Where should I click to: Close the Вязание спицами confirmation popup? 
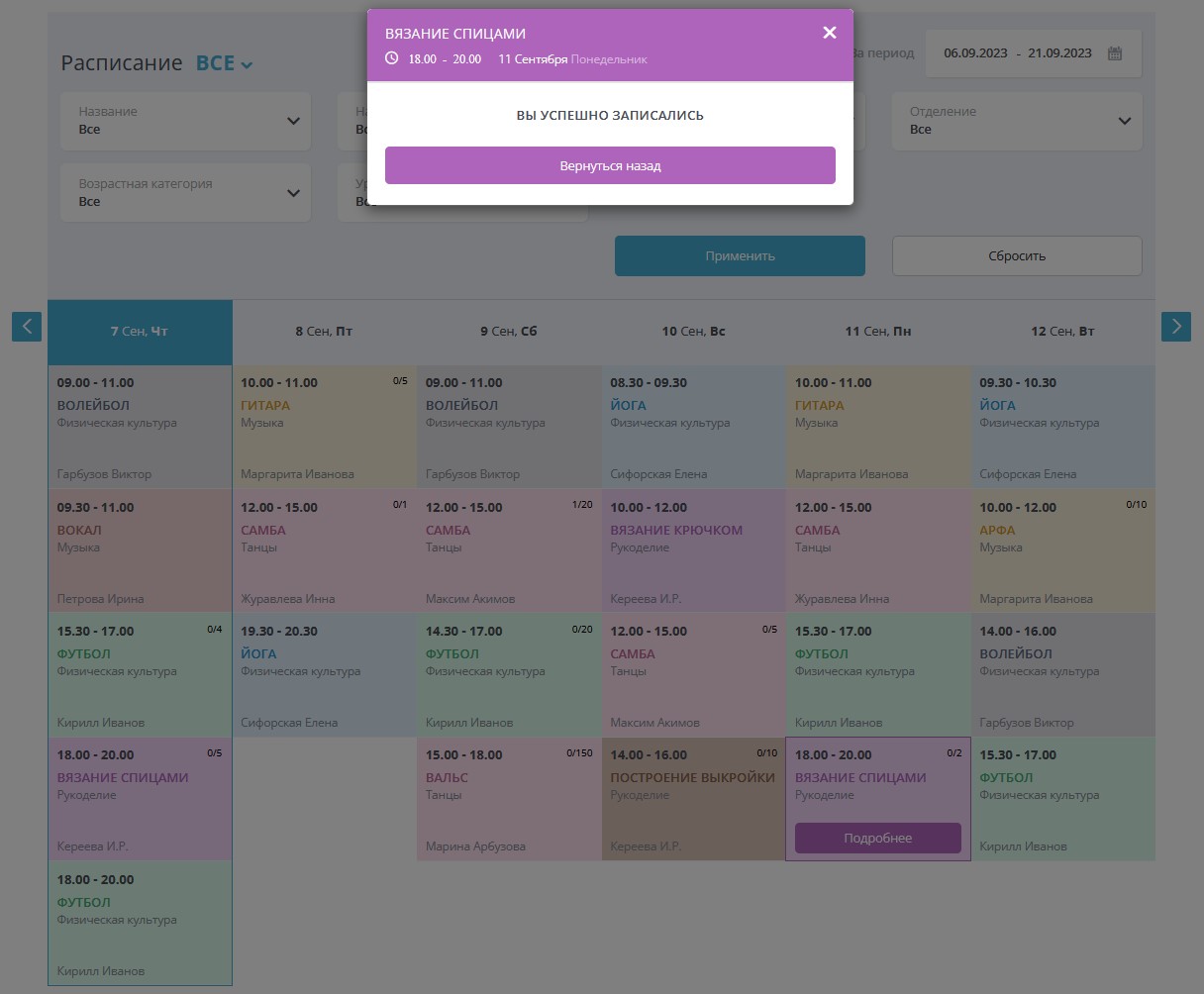[x=829, y=33]
